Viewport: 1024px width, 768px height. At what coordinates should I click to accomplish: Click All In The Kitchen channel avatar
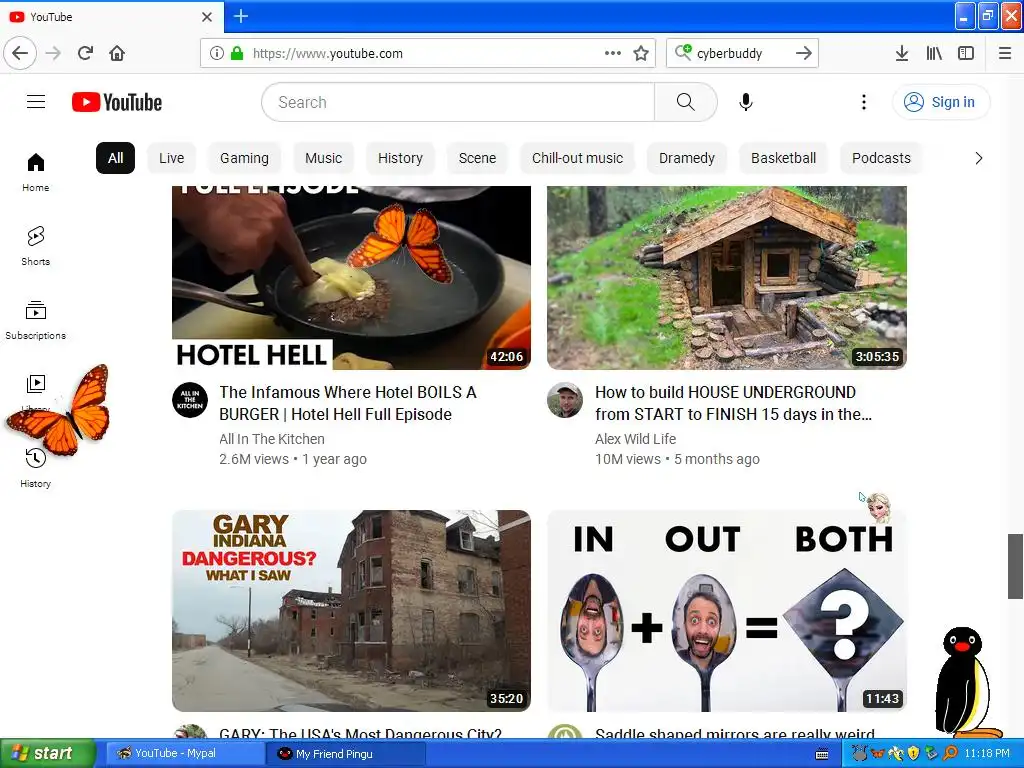[190, 400]
